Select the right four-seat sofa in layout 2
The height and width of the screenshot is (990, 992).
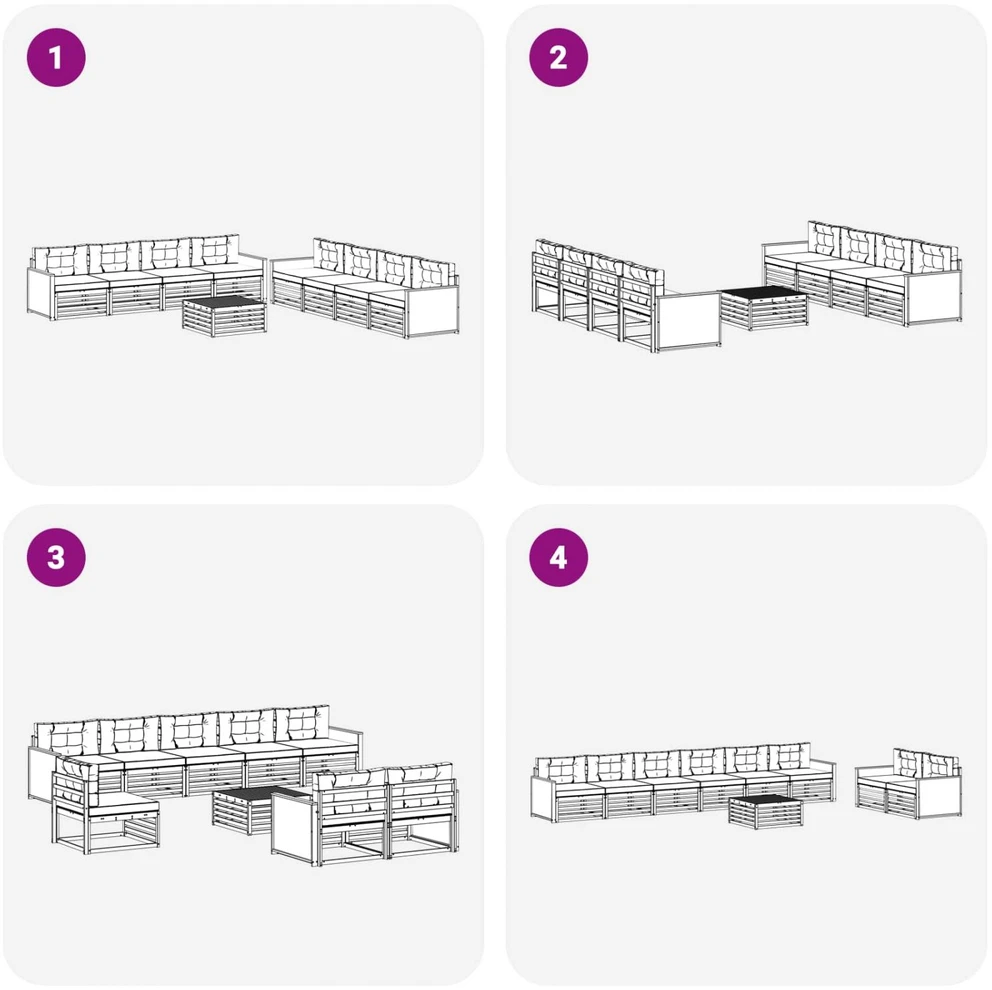click(x=862, y=273)
